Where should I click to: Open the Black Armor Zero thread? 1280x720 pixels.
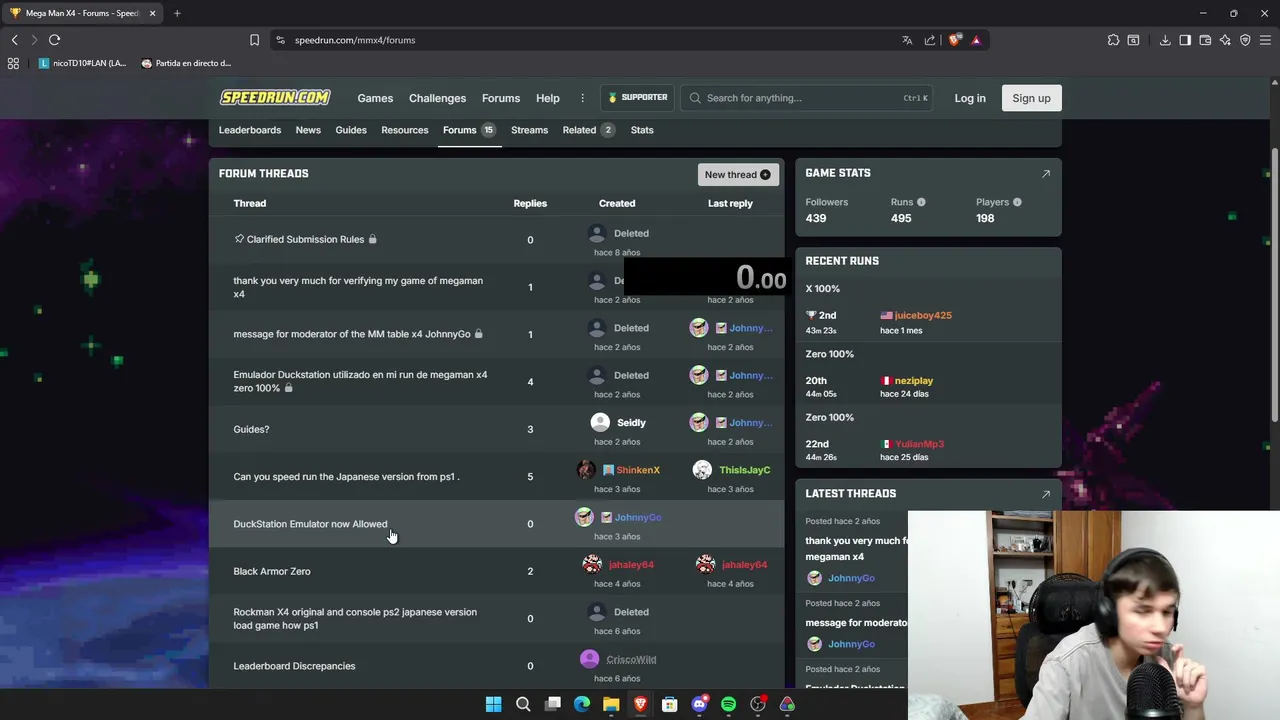(x=272, y=571)
